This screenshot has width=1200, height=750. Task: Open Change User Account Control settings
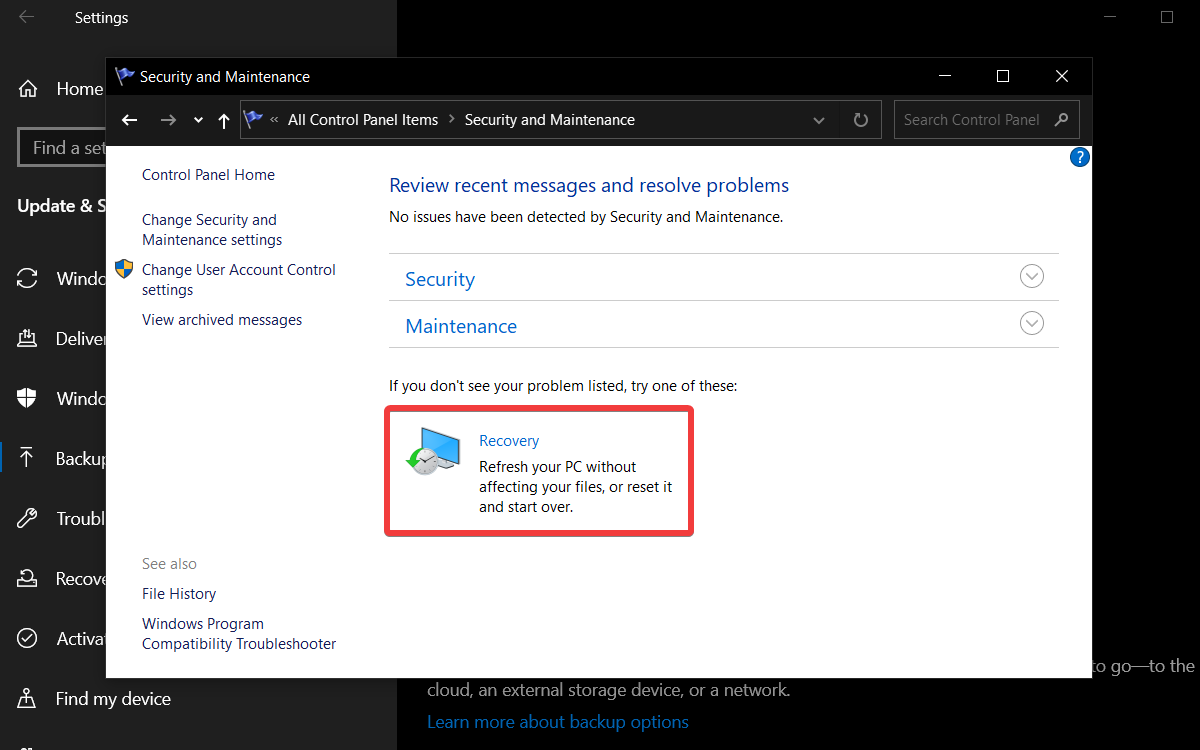(x=239, y=280)
